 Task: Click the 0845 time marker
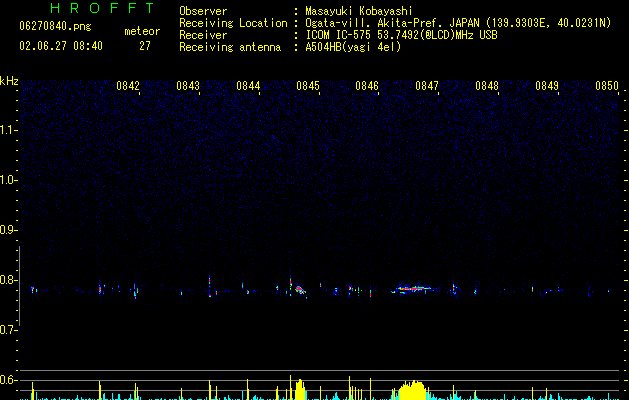point(308,86)
